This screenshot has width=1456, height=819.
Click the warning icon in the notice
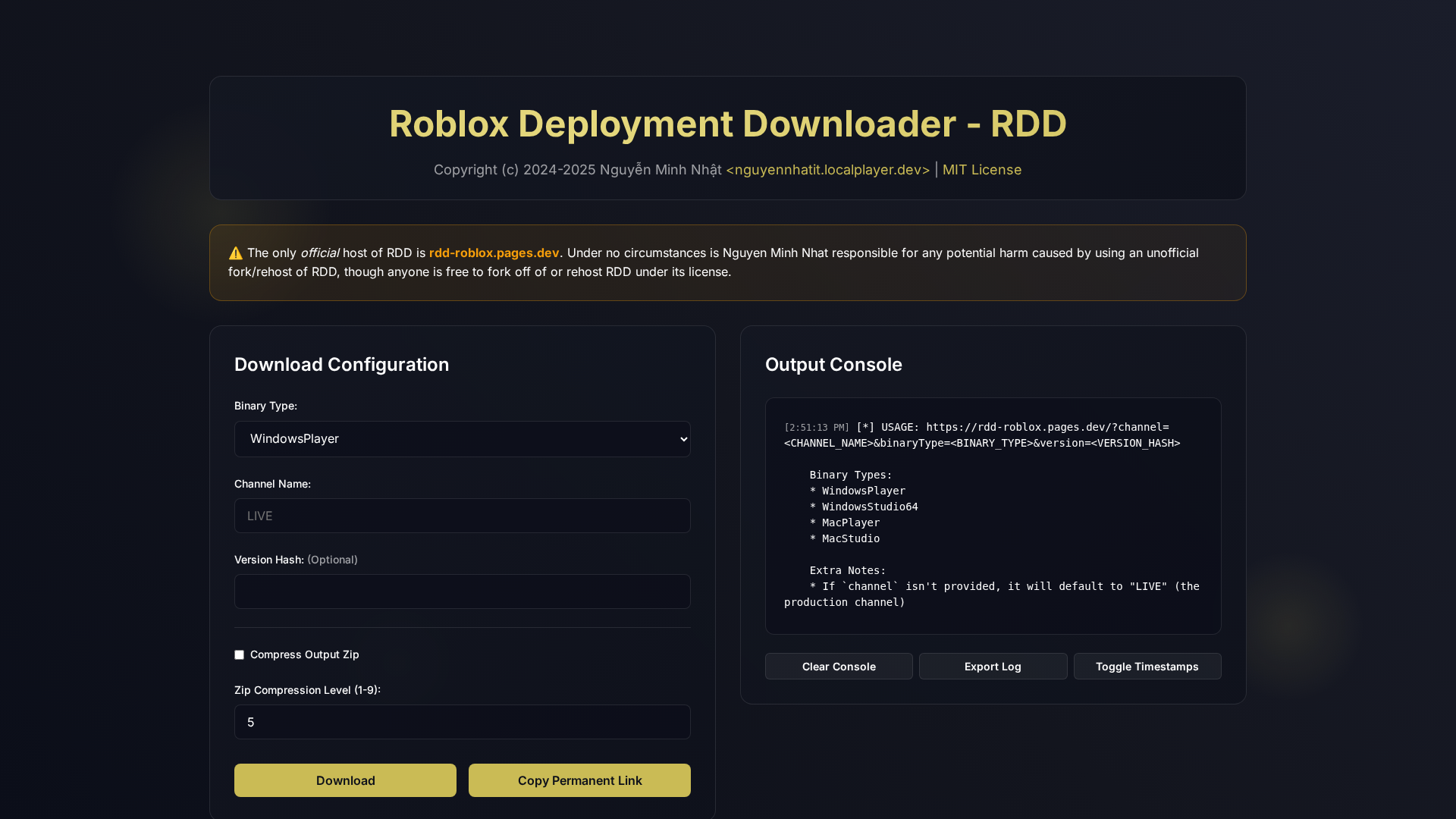pos(236,253)
